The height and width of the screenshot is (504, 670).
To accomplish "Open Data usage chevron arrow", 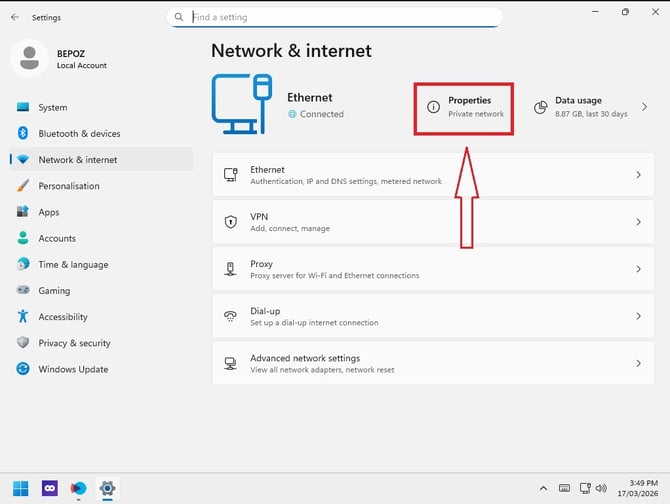I will coord(644,107).
